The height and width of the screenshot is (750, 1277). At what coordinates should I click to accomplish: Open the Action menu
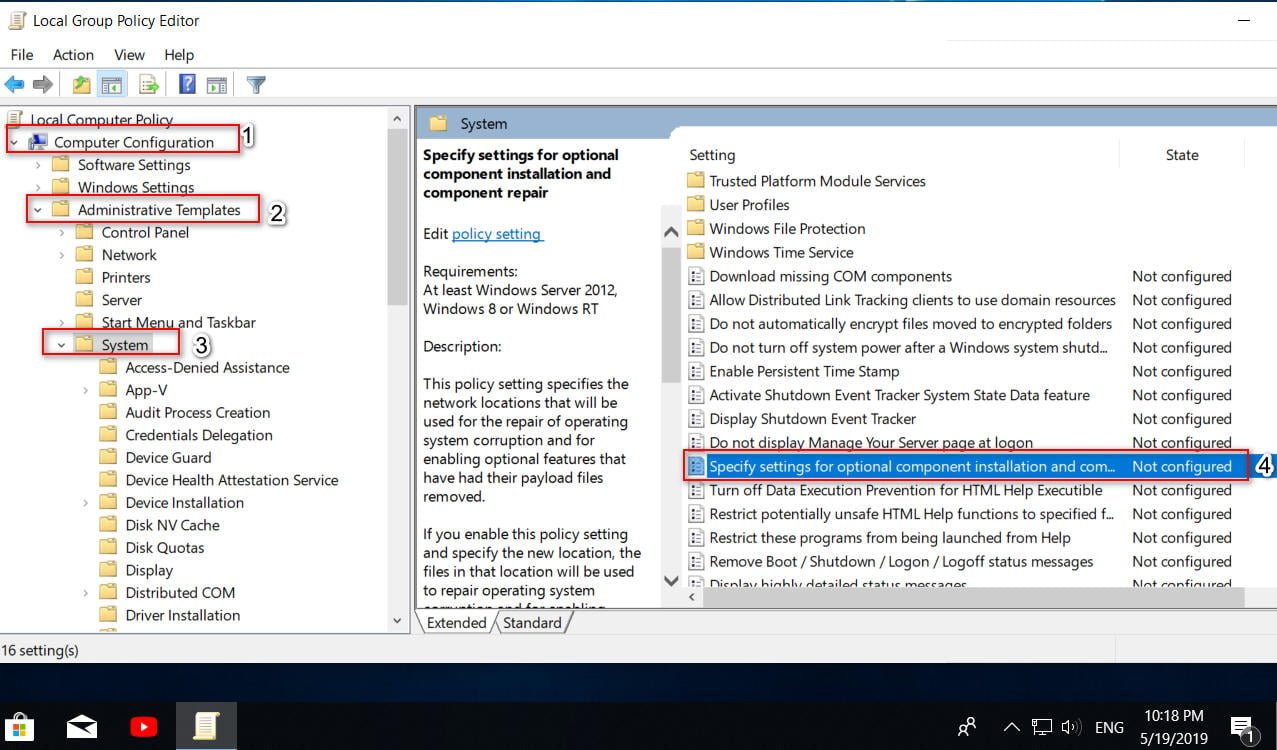coord(73,55)
